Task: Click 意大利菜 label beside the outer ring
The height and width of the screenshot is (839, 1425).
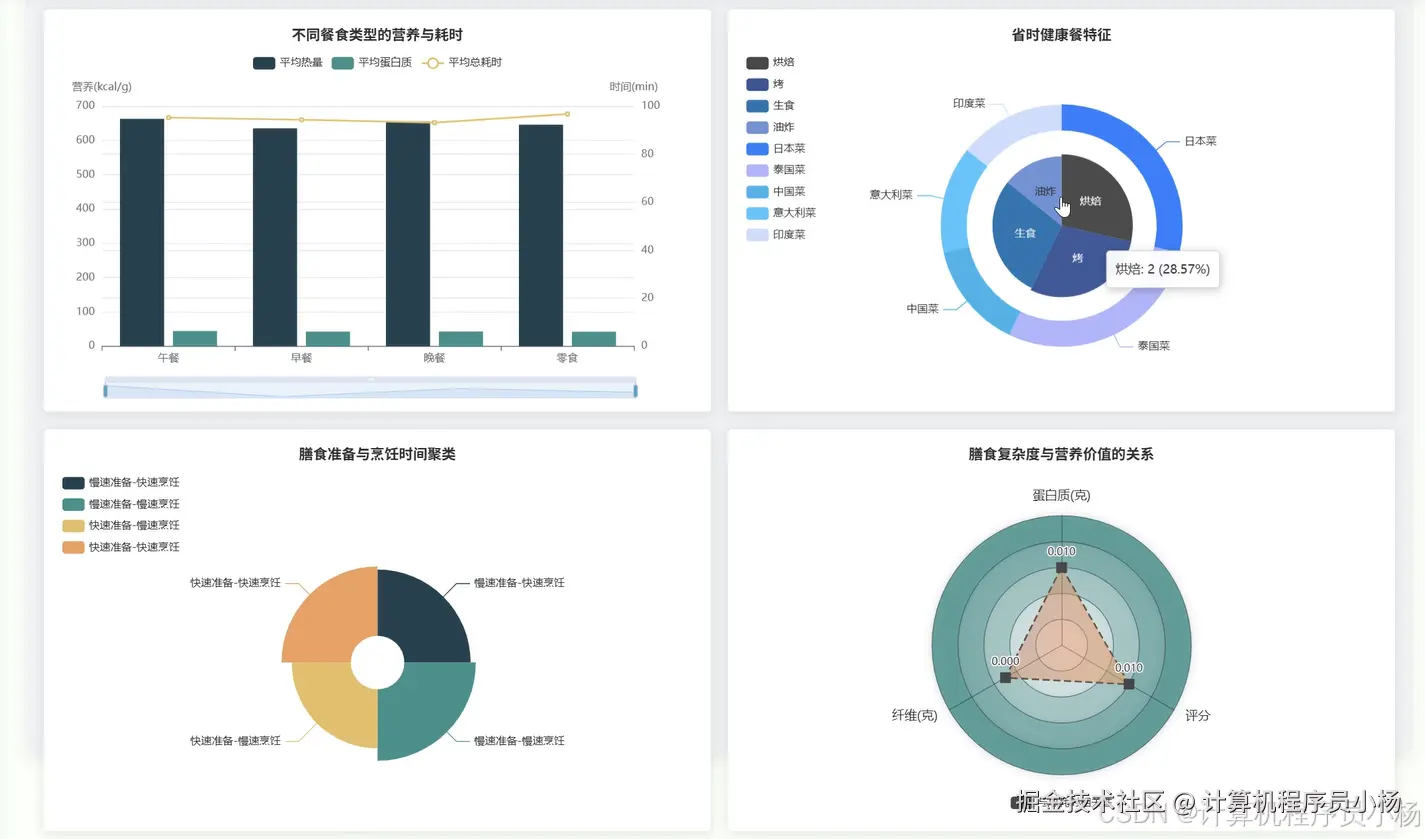Action: 891,195
